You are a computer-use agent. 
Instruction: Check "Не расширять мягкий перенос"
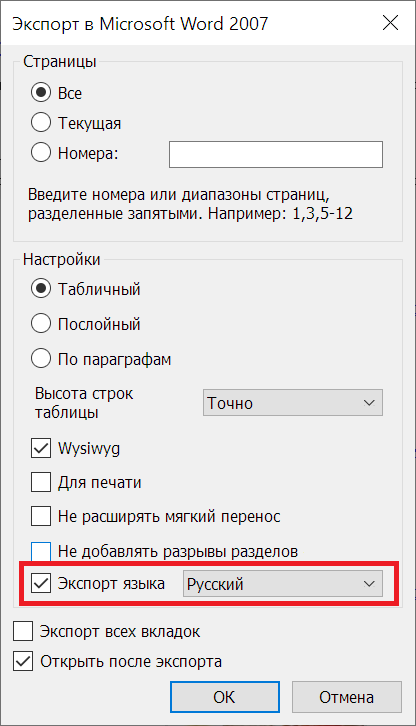coord(41,516)
